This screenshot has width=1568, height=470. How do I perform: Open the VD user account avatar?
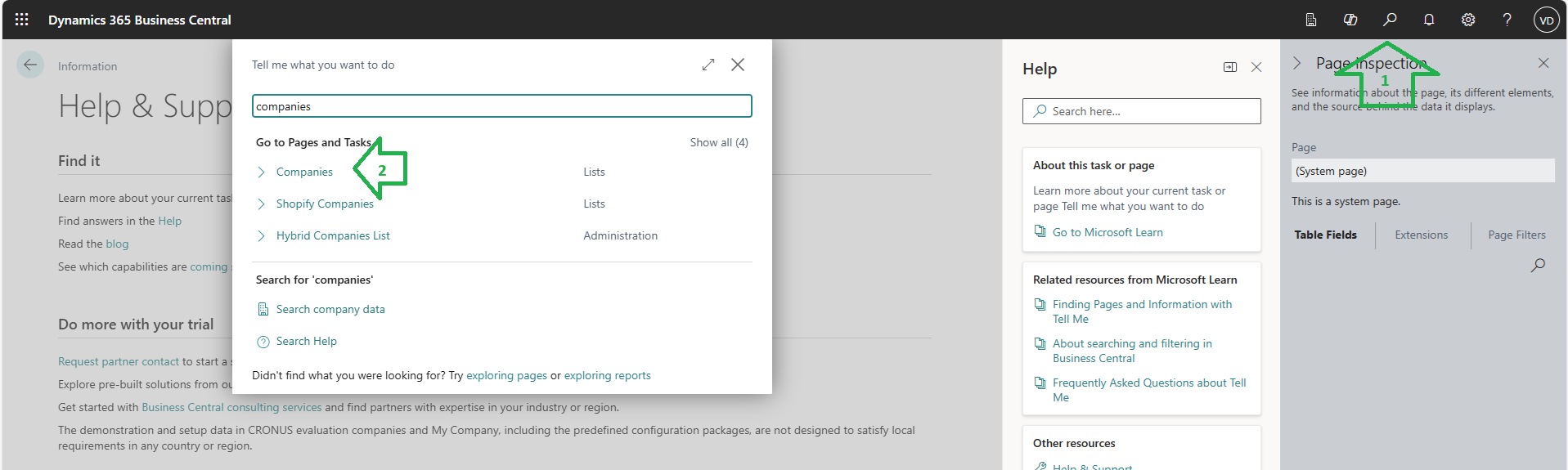1546,20
